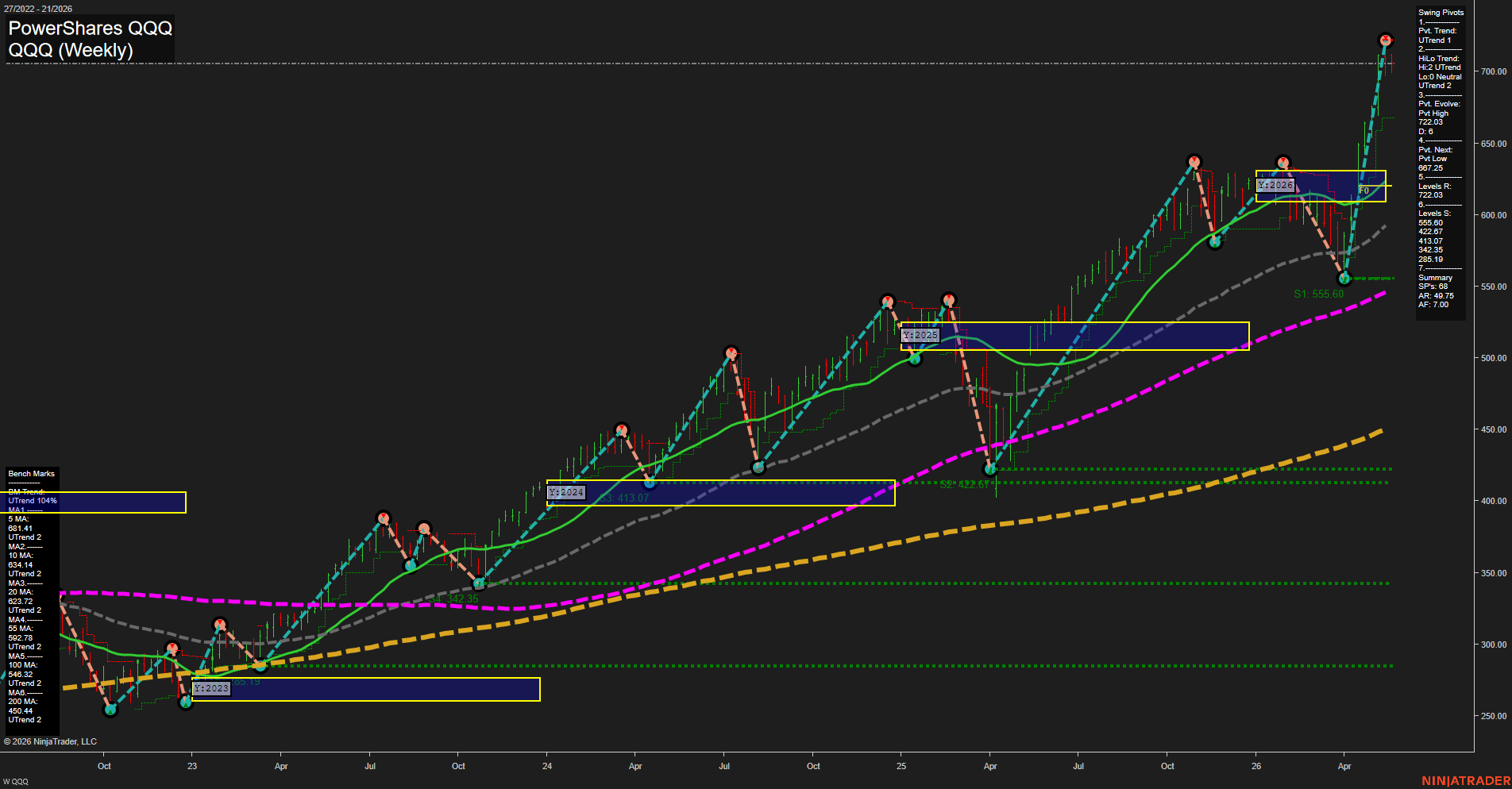Select the Y:2024 yearly box label
The height and width of the screenshot is (789, 1512).
[x=566, y=492]
